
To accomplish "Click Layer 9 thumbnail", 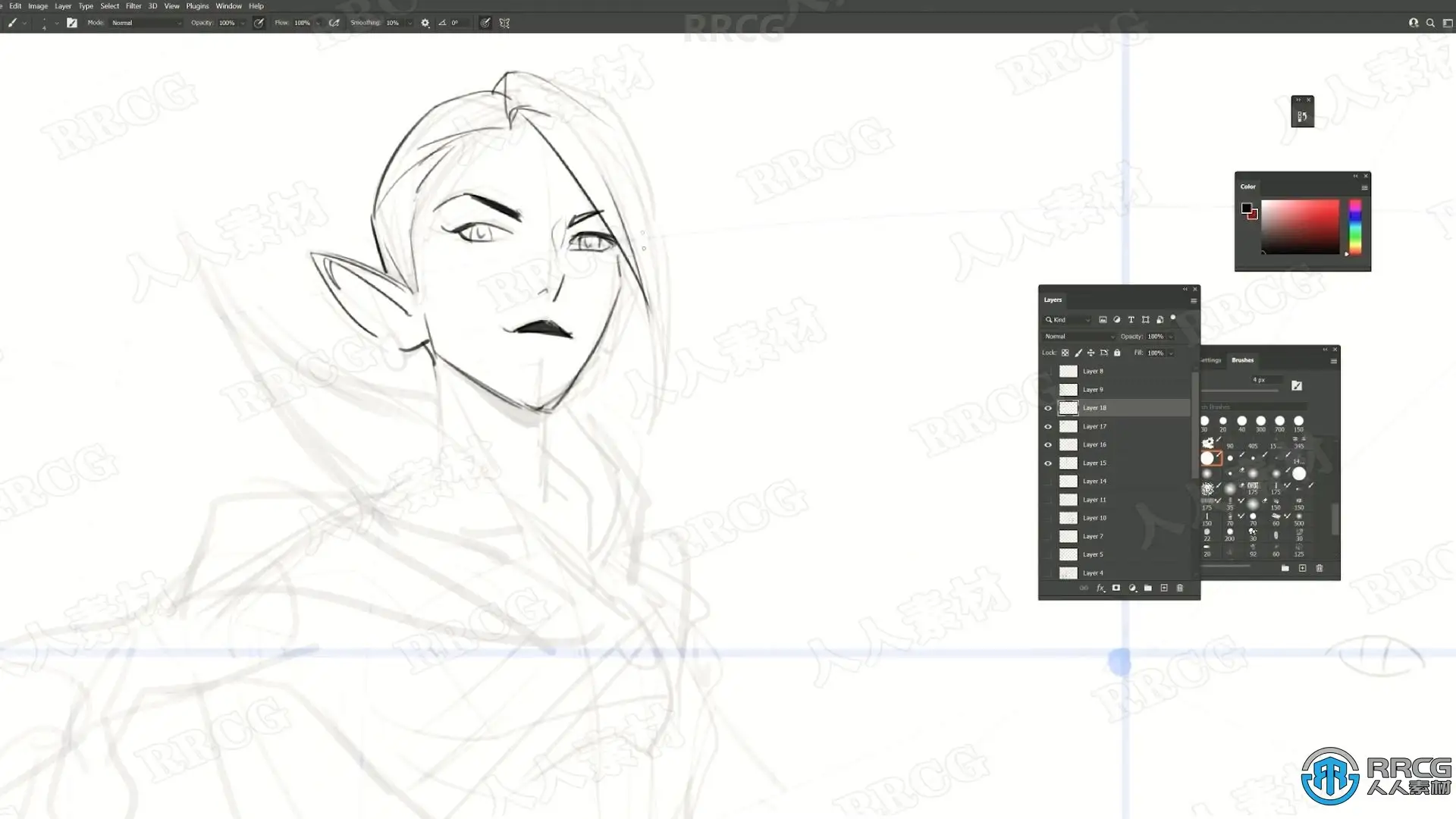I will pyautogui.click(x=1068, y=390).
